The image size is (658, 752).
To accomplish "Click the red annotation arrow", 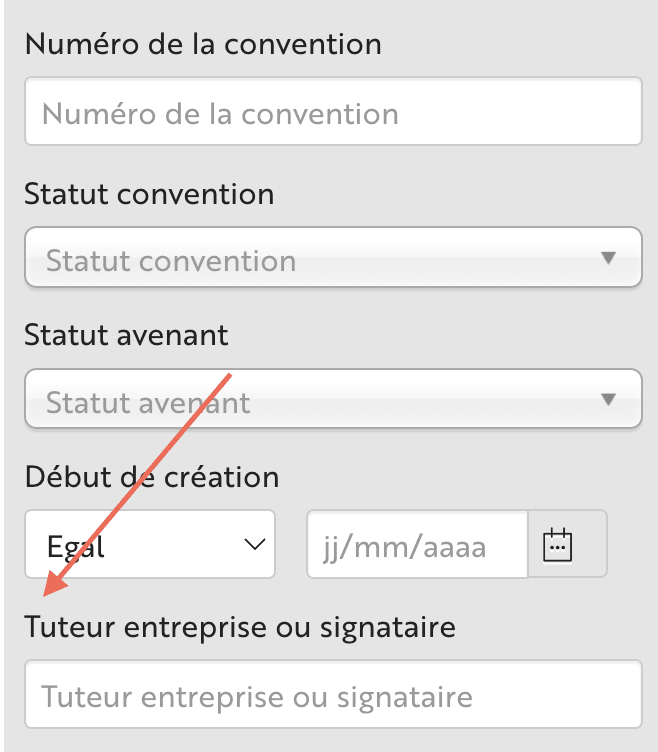I will [140, 482].
